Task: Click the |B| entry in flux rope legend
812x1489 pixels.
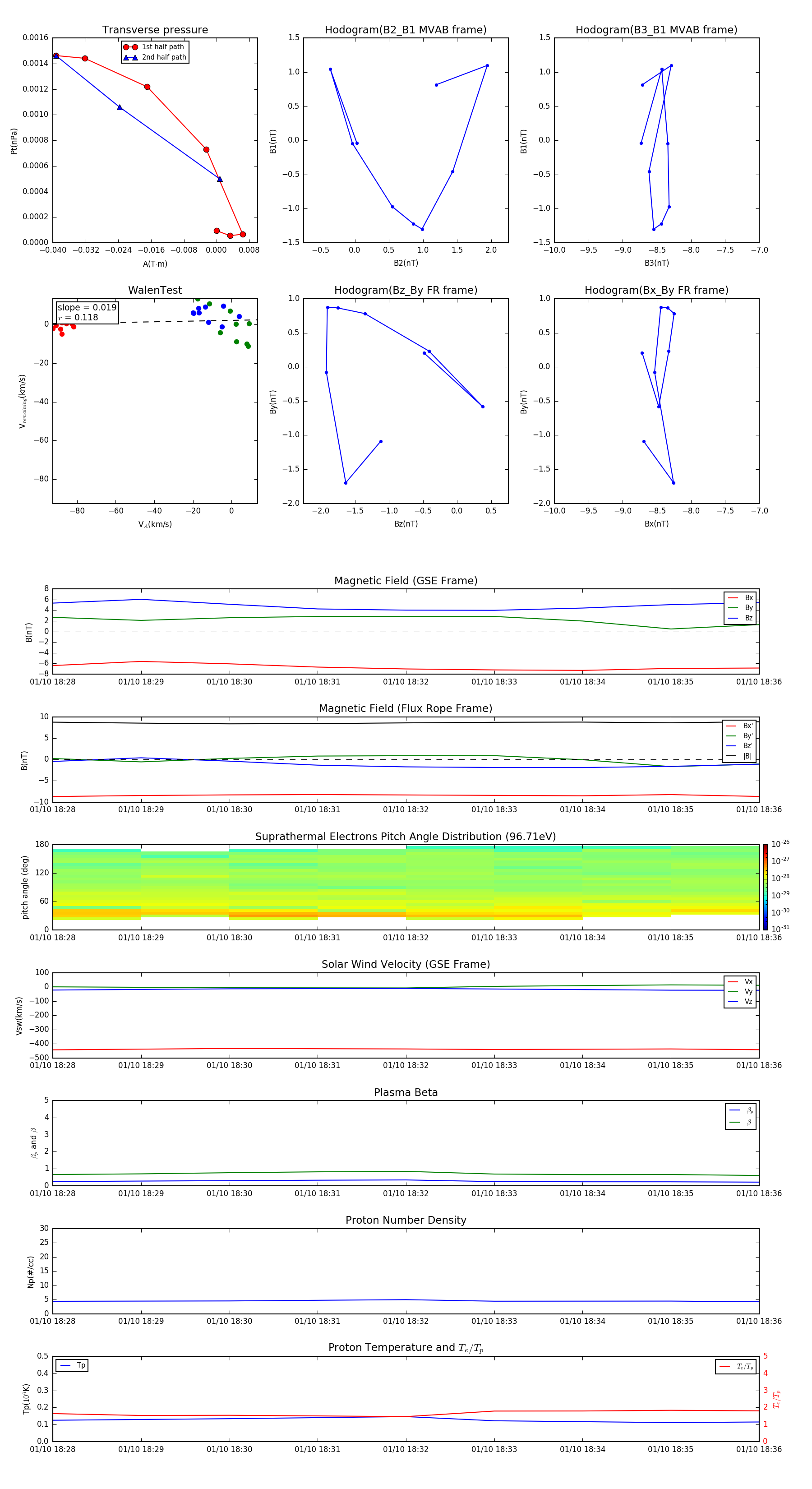Action: click(x=740, y=756)
